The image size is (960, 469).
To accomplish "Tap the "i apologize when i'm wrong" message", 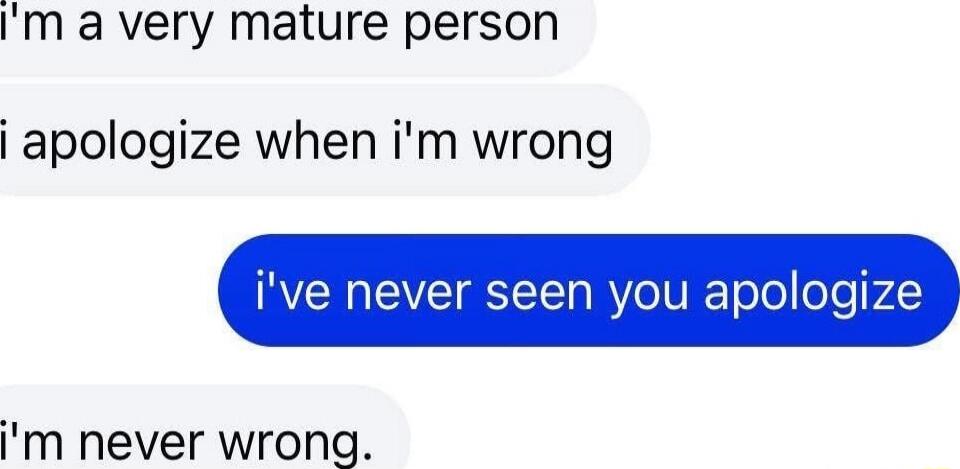I will pos(324,140).
